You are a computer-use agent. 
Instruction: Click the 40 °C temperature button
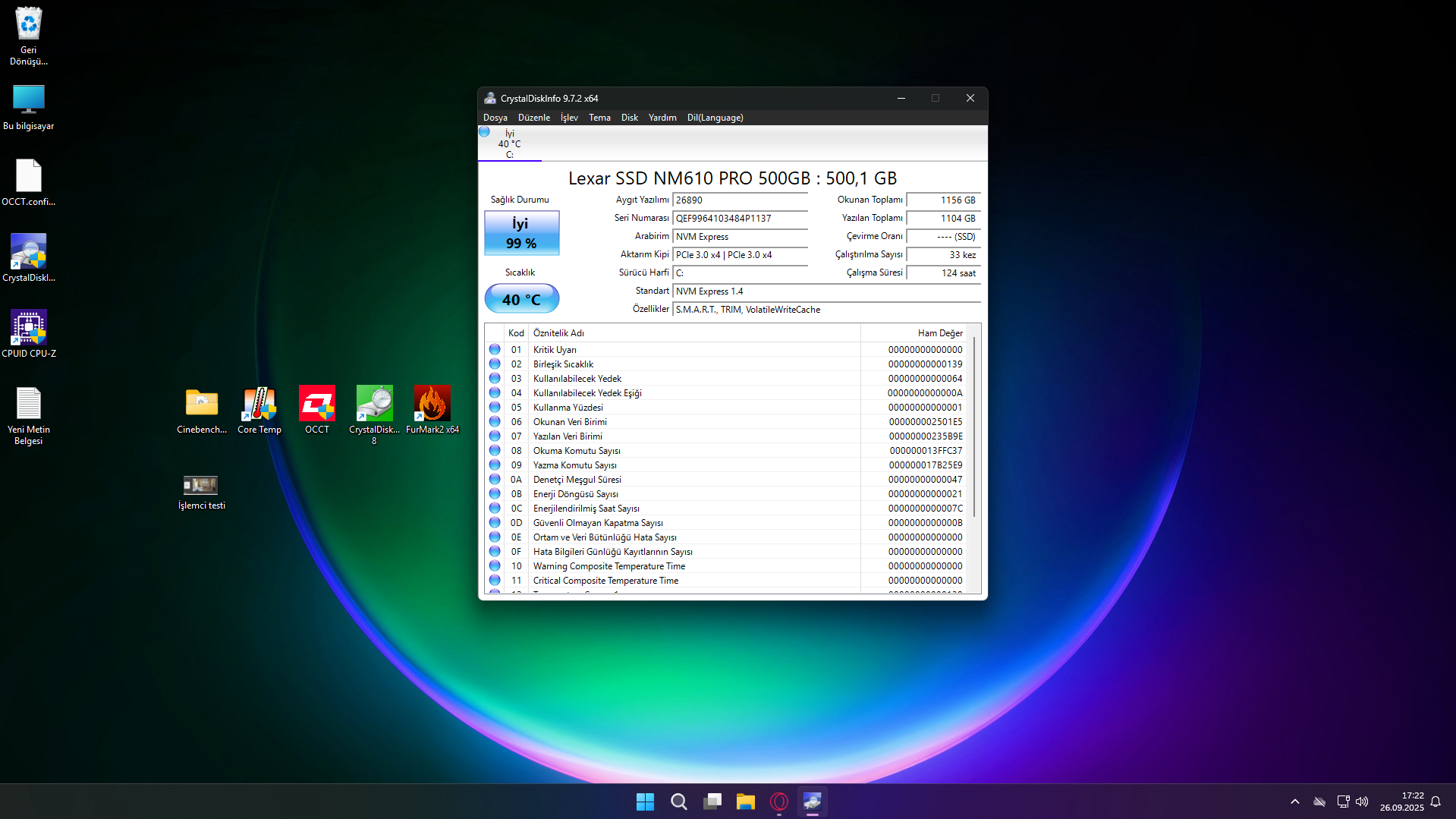(x=522, y=299)
